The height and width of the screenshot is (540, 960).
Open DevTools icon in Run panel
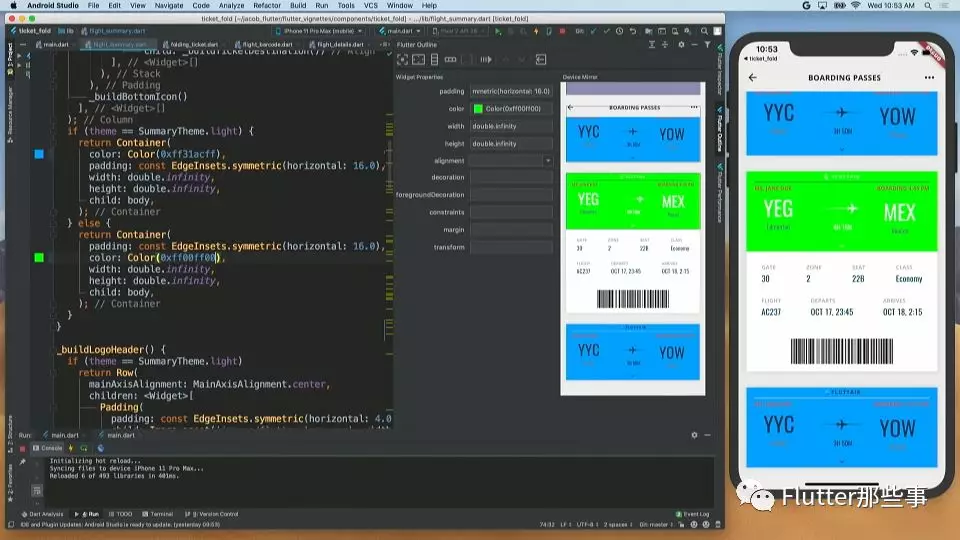tap(100, 448)
